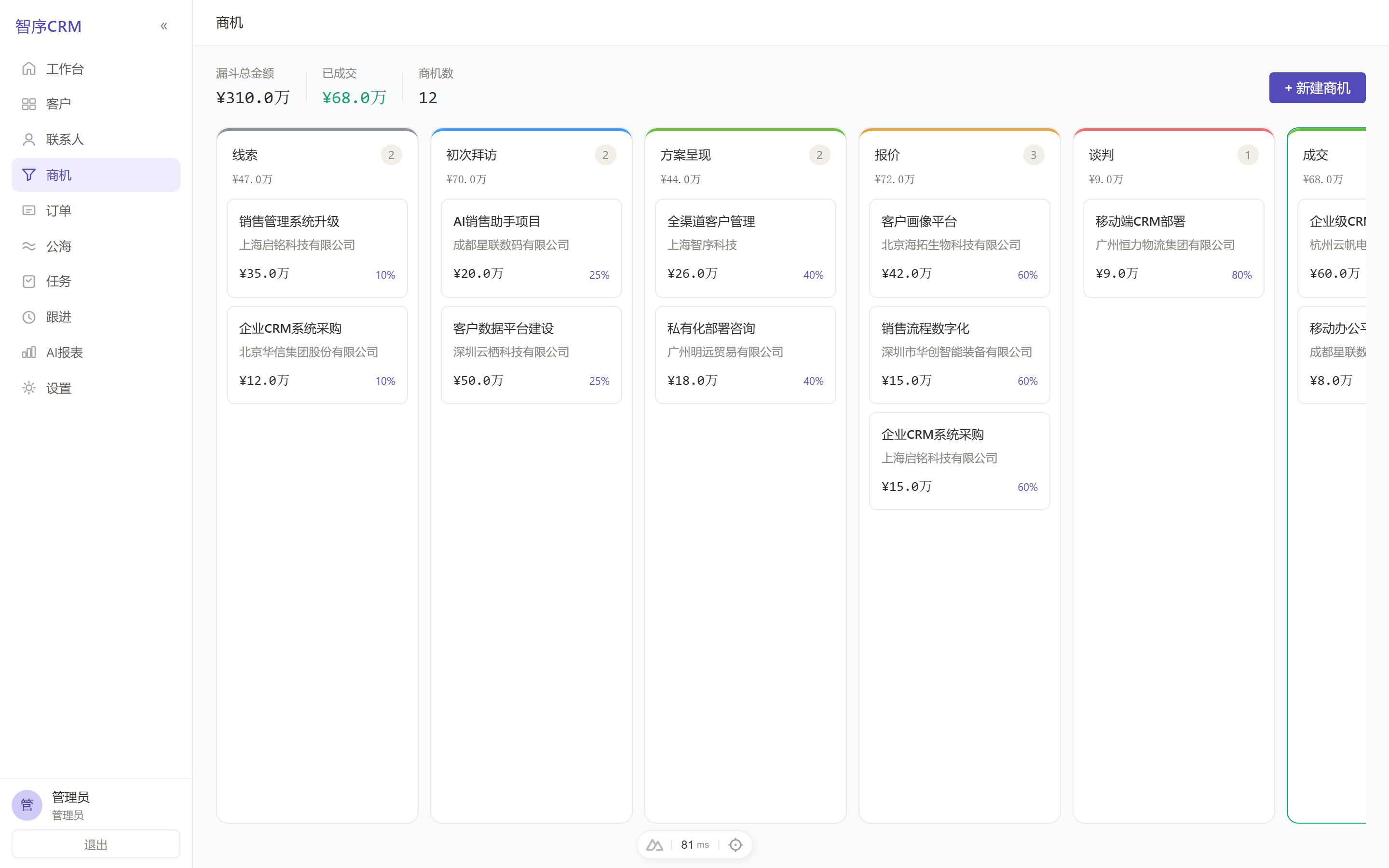Click the 成交 column title
The width and height of the screenshot is (1389, 868).
pyautogui.click(x=1315, y=155)
